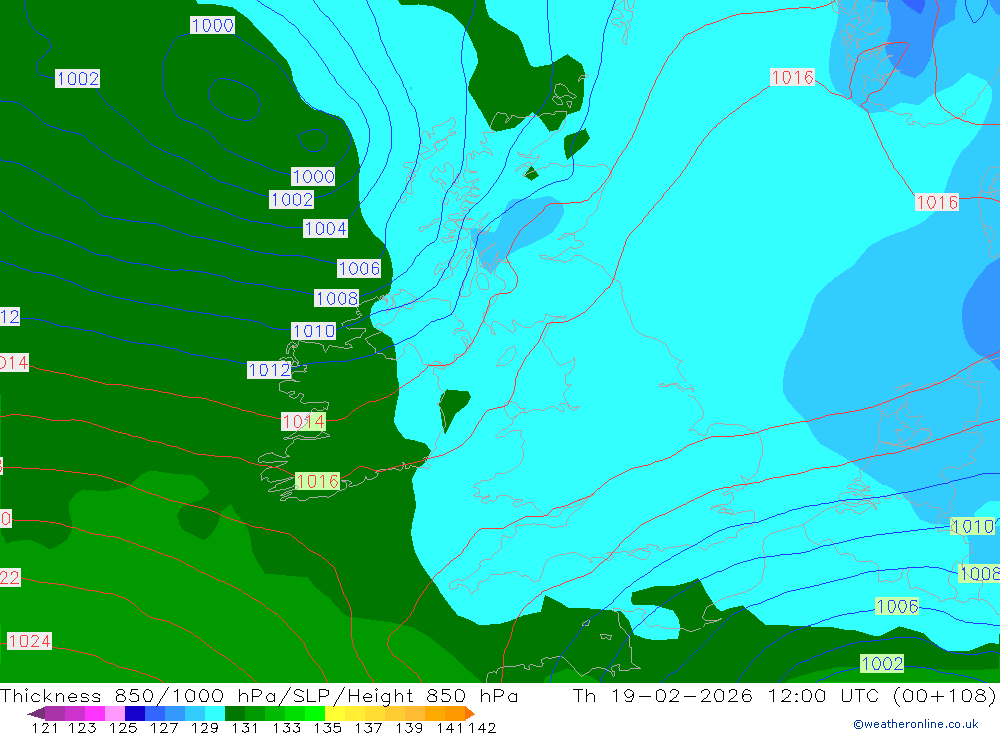Click the weatheronline.co.uk copyright link
Image resolution: width=1000 pixels, height=733 pixels.
click(916, 724)
